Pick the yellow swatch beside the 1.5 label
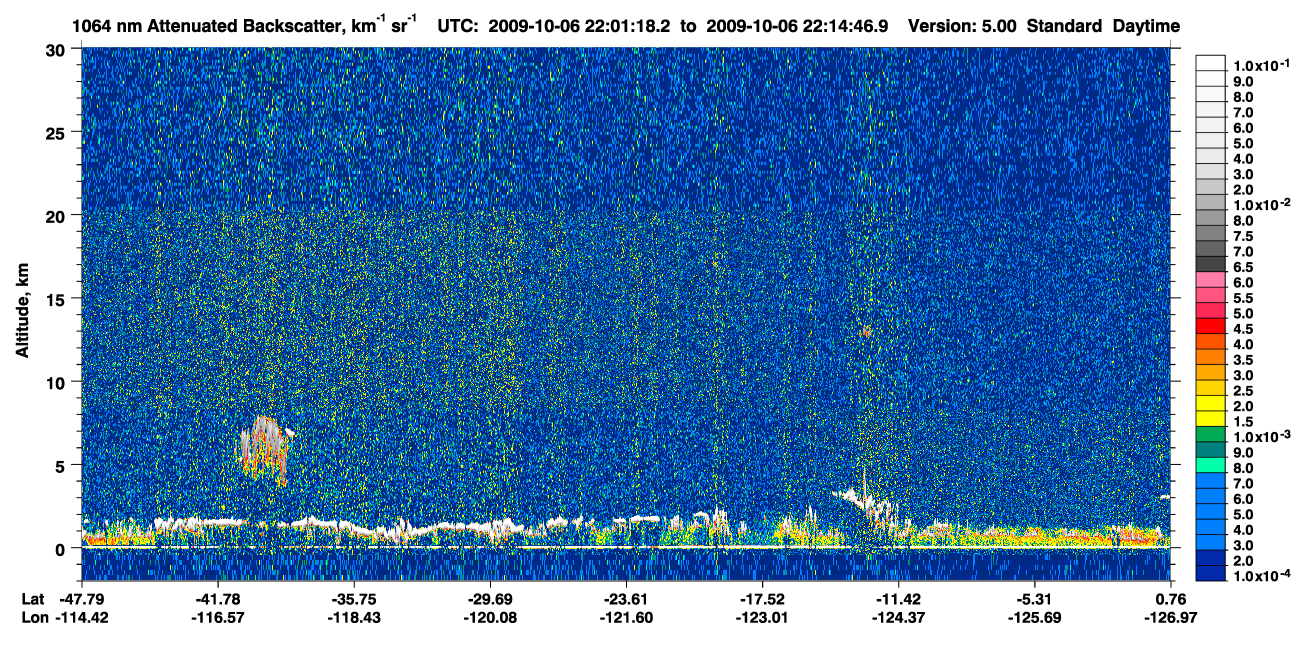The width and height of the screenshot is (1300, 667). tap(1210, 419)
